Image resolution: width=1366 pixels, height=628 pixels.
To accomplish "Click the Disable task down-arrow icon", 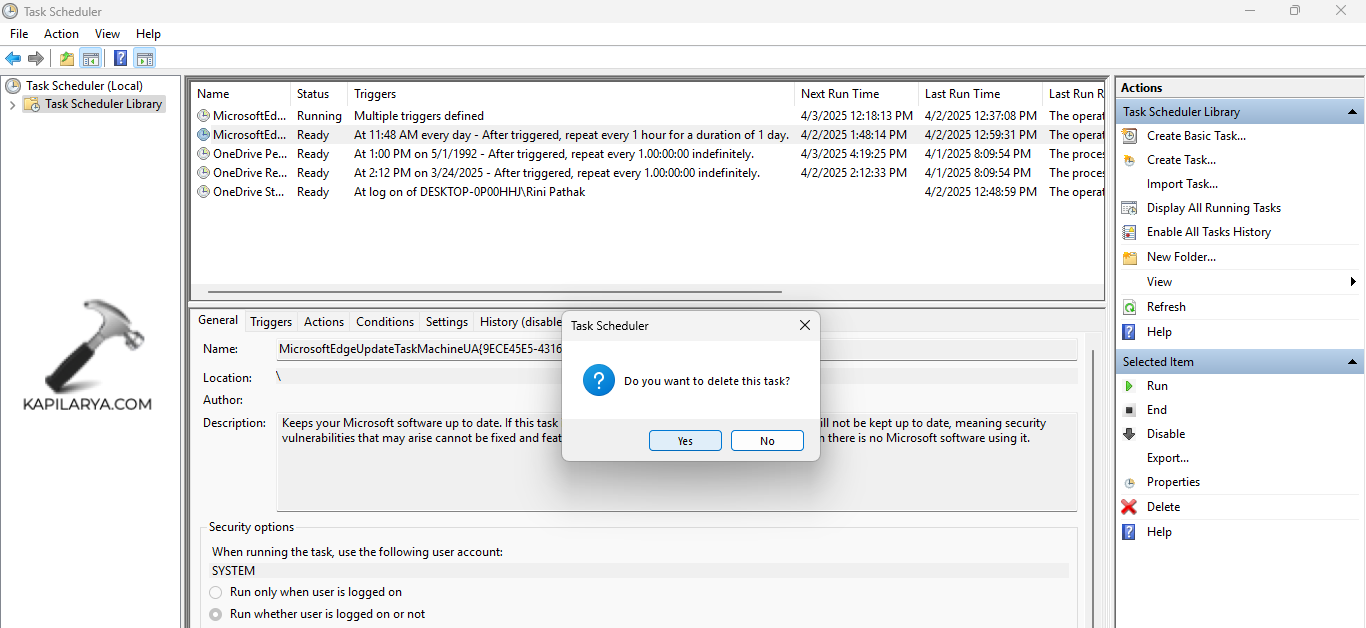I will [x=1129, y=434].
